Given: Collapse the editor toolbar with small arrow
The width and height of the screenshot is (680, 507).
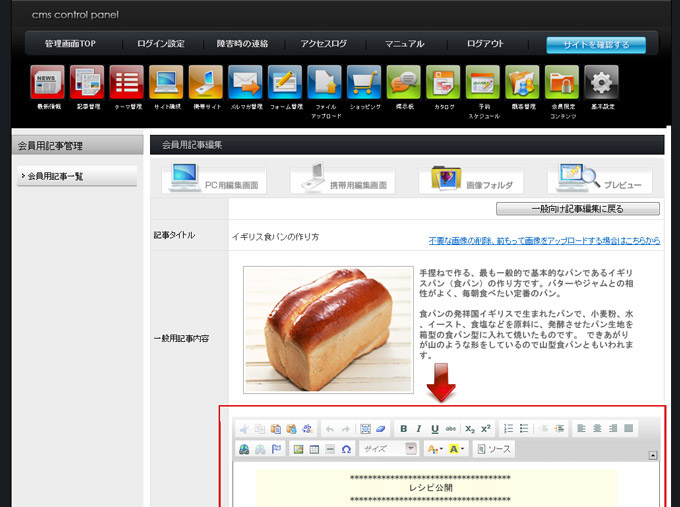Looking at the screenshot, I should pyautogui.click(x=653, y=455).
